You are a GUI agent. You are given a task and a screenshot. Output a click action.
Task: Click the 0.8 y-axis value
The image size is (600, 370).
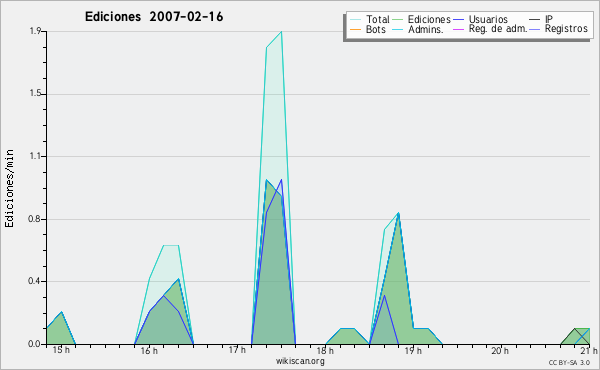tap(35, 219)
